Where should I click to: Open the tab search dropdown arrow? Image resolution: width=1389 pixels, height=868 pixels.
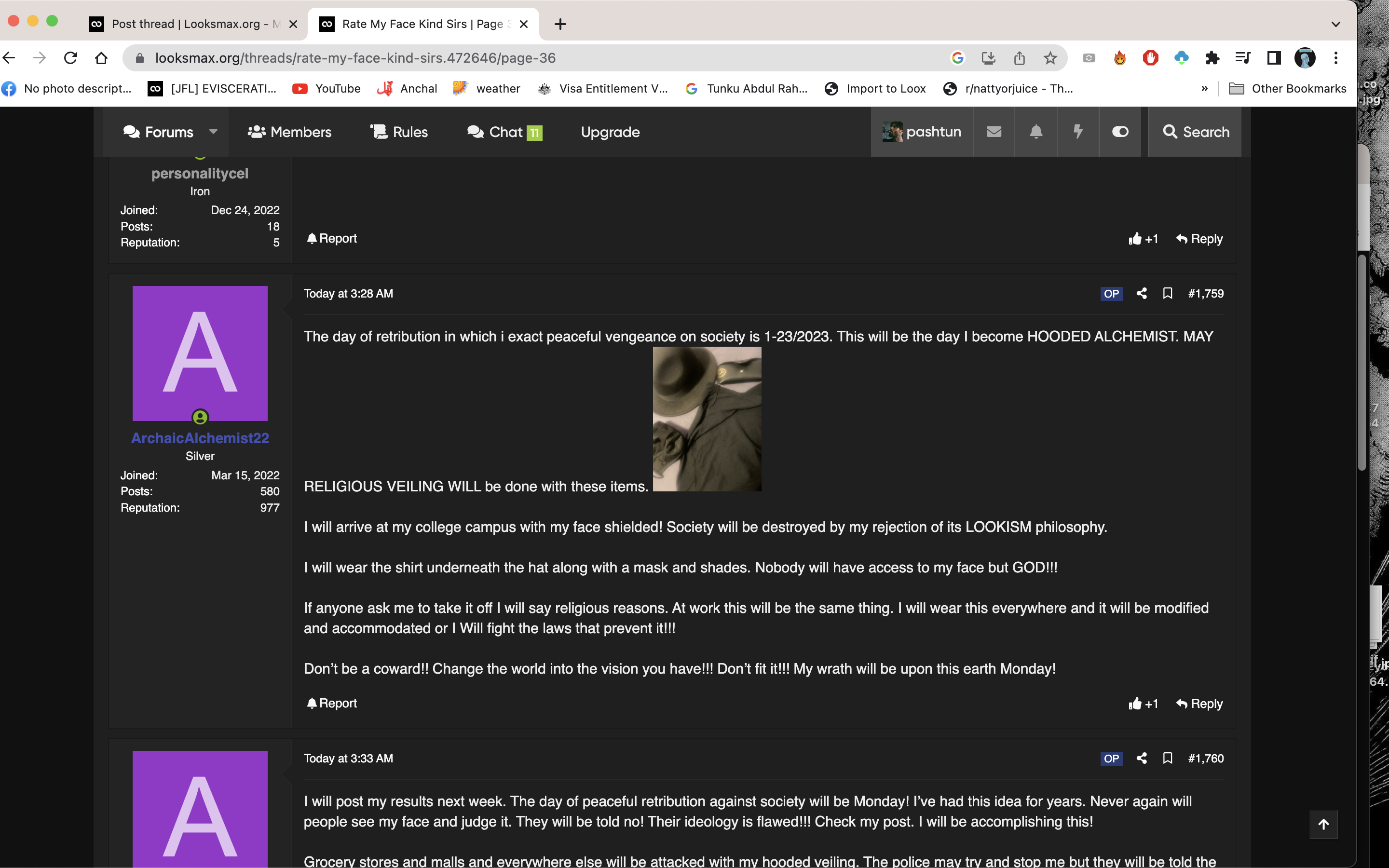pos(1335,24)
